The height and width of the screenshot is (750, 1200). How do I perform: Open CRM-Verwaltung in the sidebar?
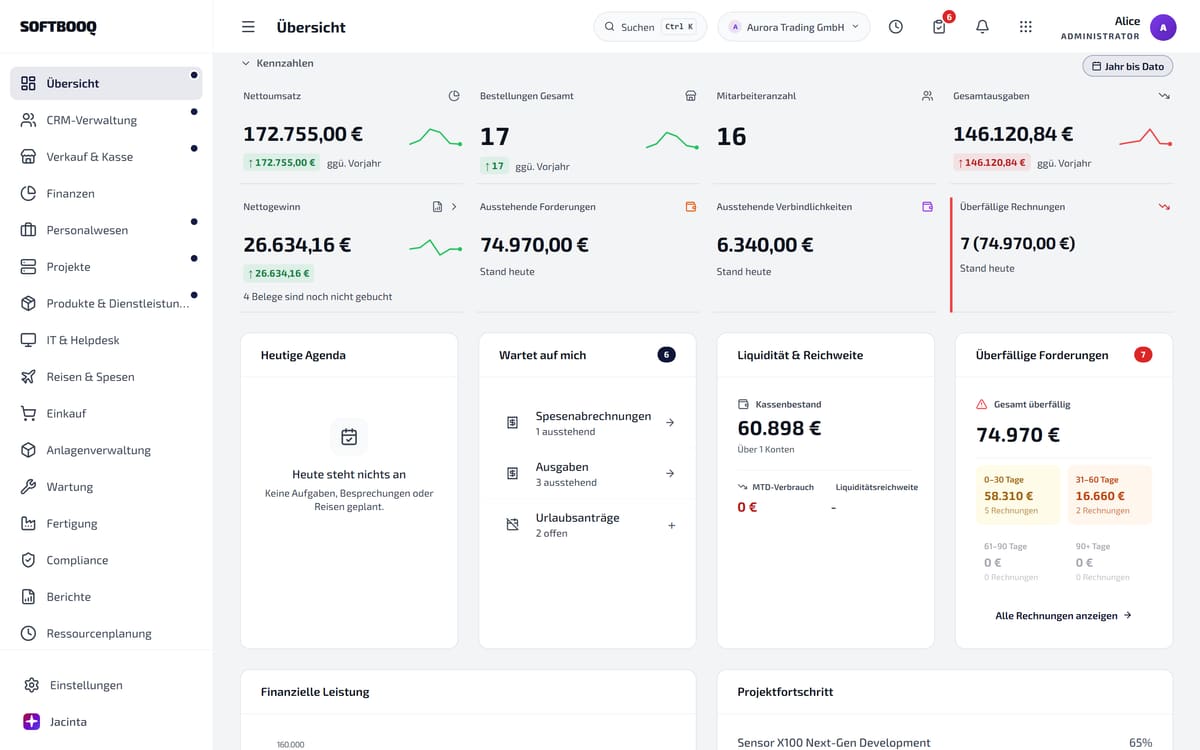[106, 120]
